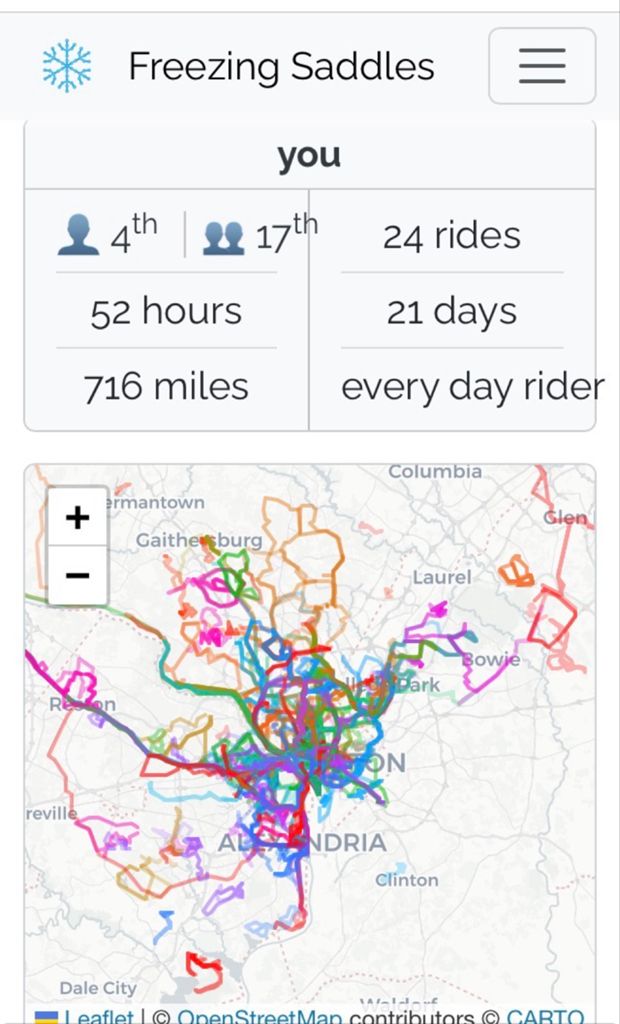
Task: Open the CARTO attribution link
Action: 545,1016
